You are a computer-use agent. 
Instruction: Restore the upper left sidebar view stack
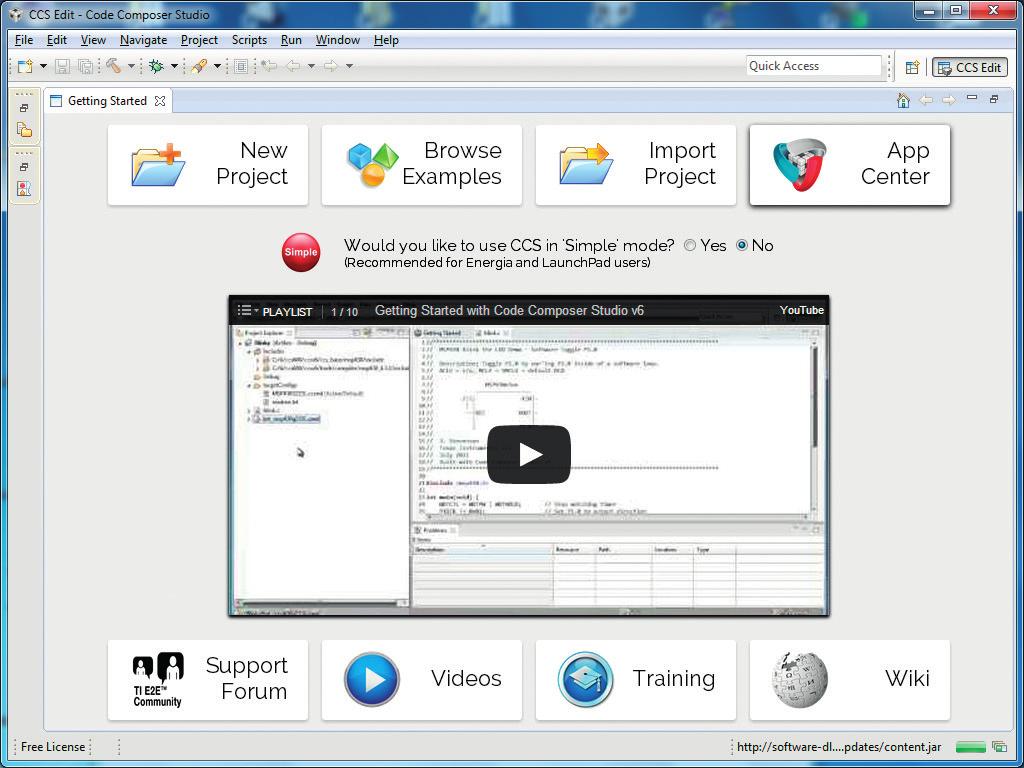tap(24, 108)
